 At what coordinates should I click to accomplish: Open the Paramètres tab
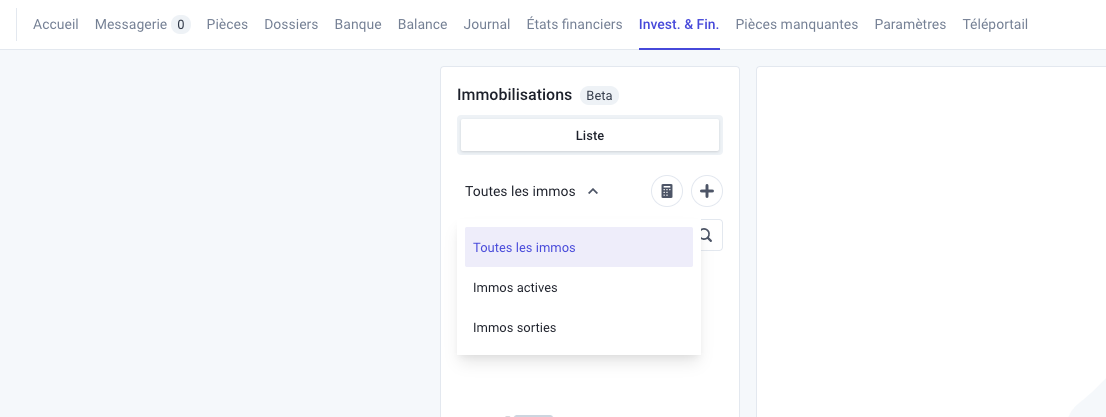tap(910, 25)
